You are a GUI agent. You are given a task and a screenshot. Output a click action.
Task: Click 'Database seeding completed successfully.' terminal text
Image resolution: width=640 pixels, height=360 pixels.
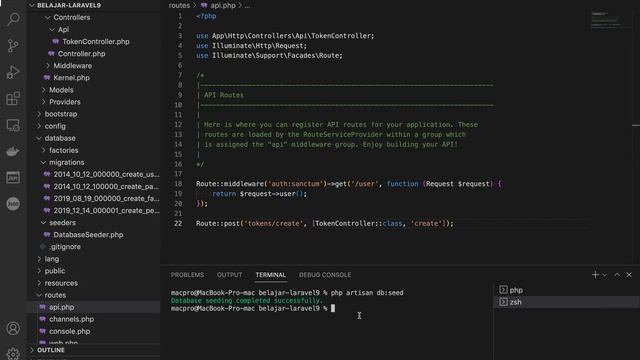click(247, 300)
